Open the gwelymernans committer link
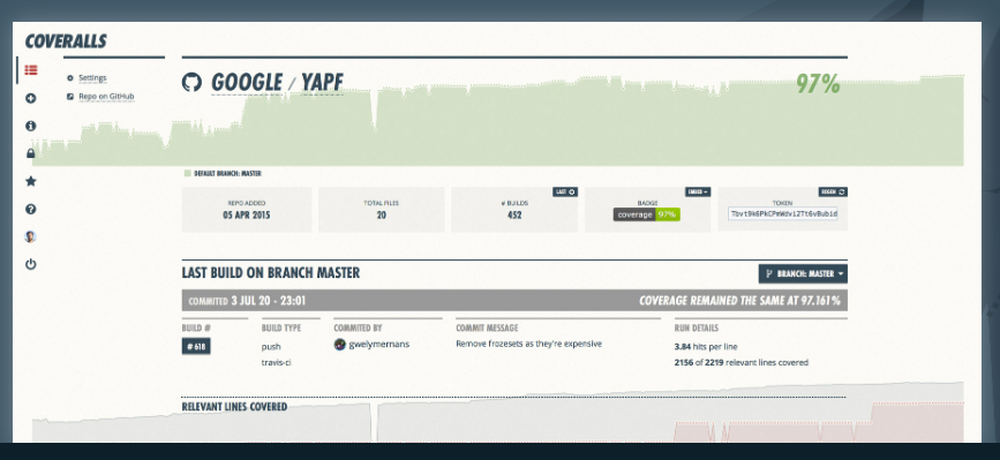Screen dimensions: 1000x460 [379, 345]
